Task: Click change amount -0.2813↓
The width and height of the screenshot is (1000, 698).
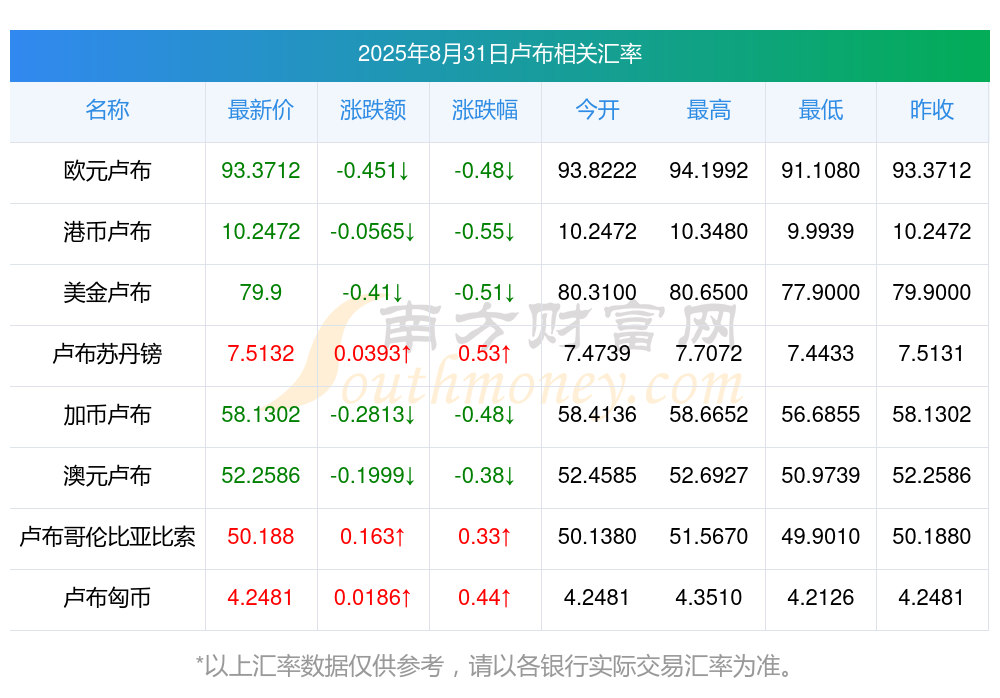Action: (x=373, y=415)
